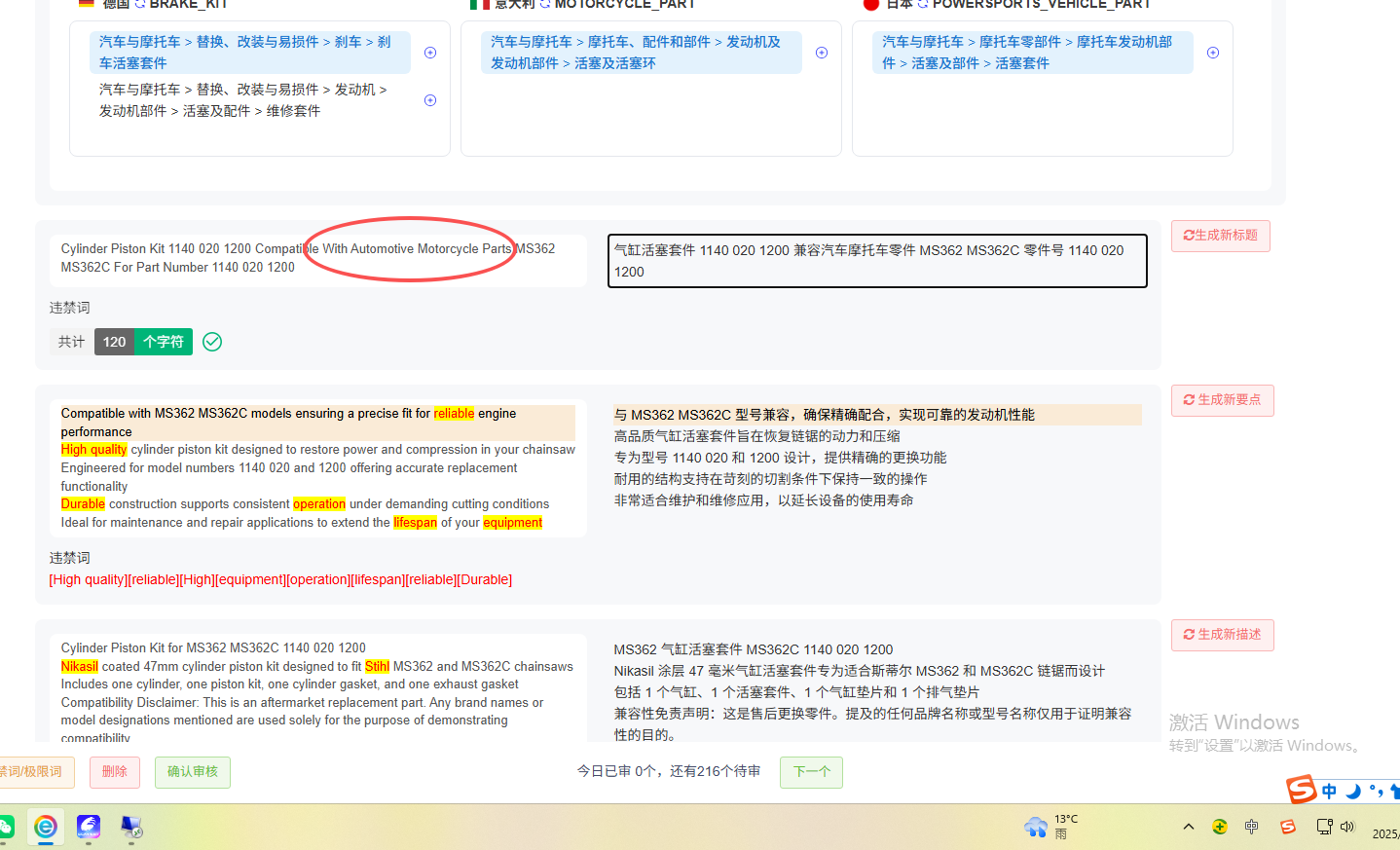
Task: Open the 360 browser in the taskbar
Action: (46, 827)
